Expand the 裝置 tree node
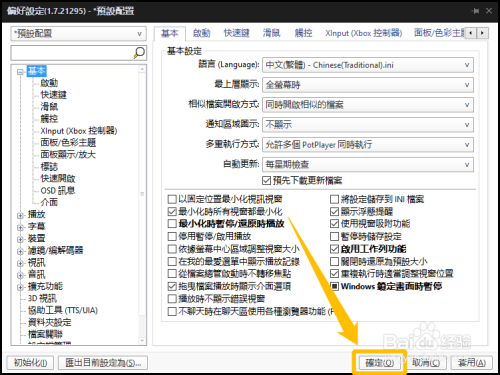Viewport: 500px width, 375px height. [20, 240]
